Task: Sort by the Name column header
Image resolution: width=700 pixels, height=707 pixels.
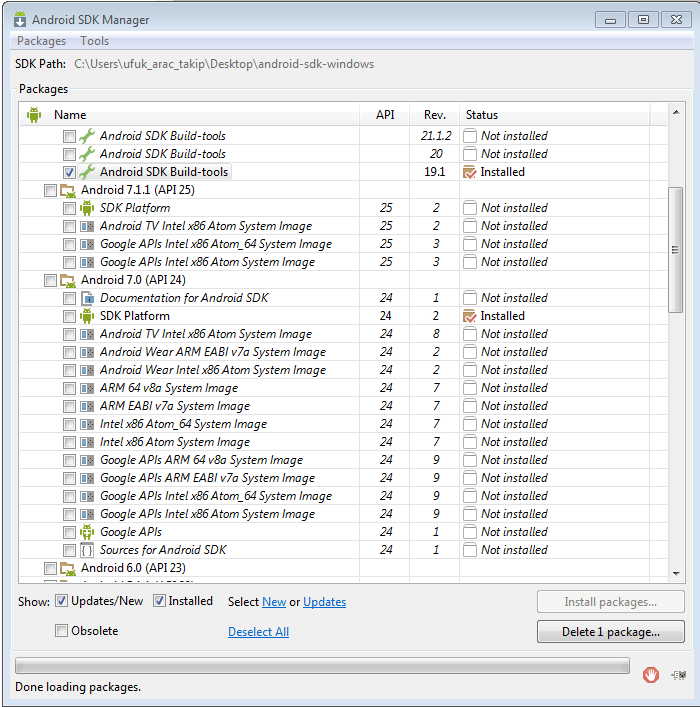Action: click(x=190, y=115)
